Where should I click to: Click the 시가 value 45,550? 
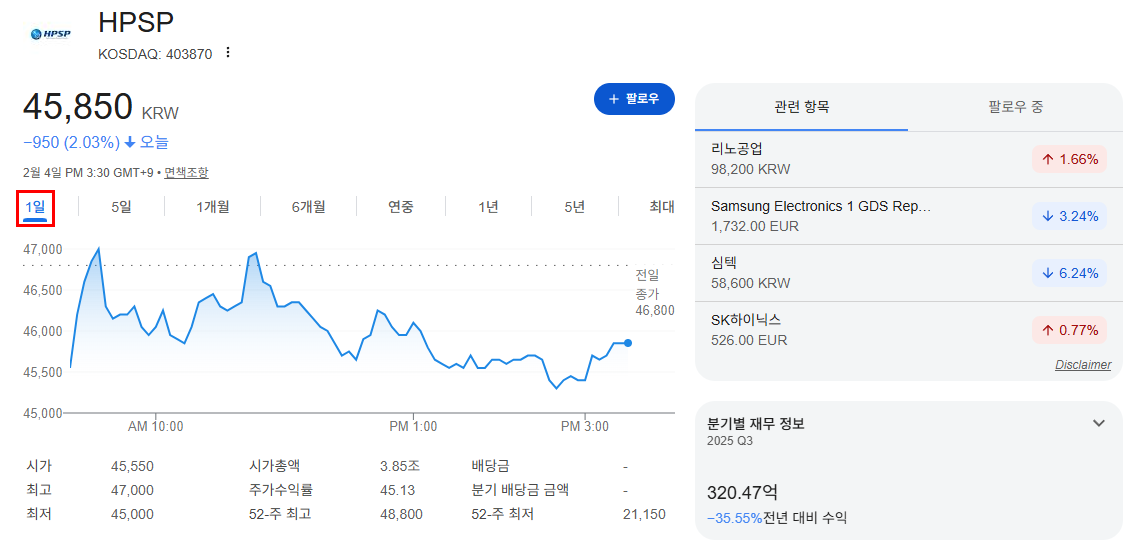[x=132, y=467]
